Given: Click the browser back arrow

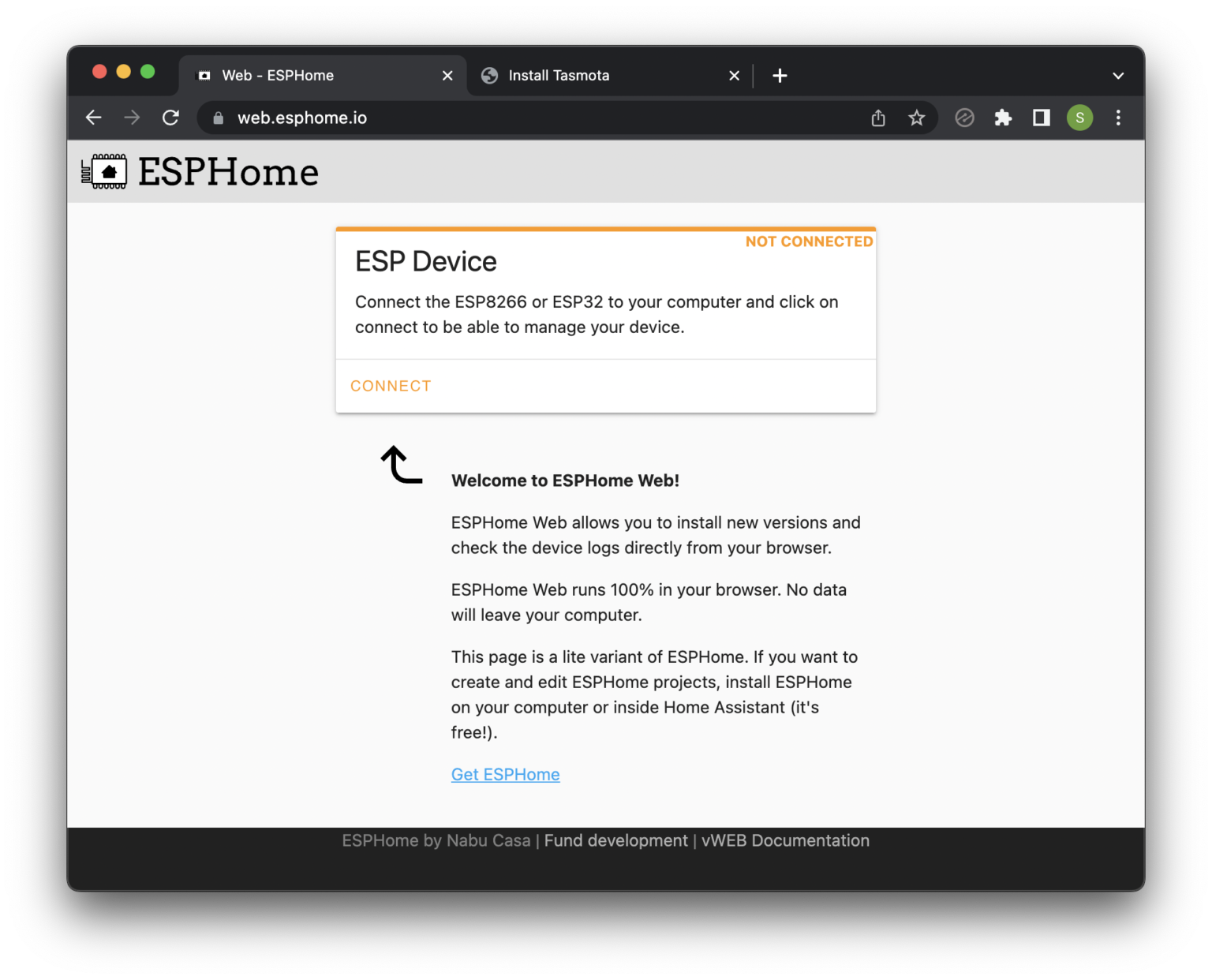Looking at the screenshot, I should tap(94, 118).
